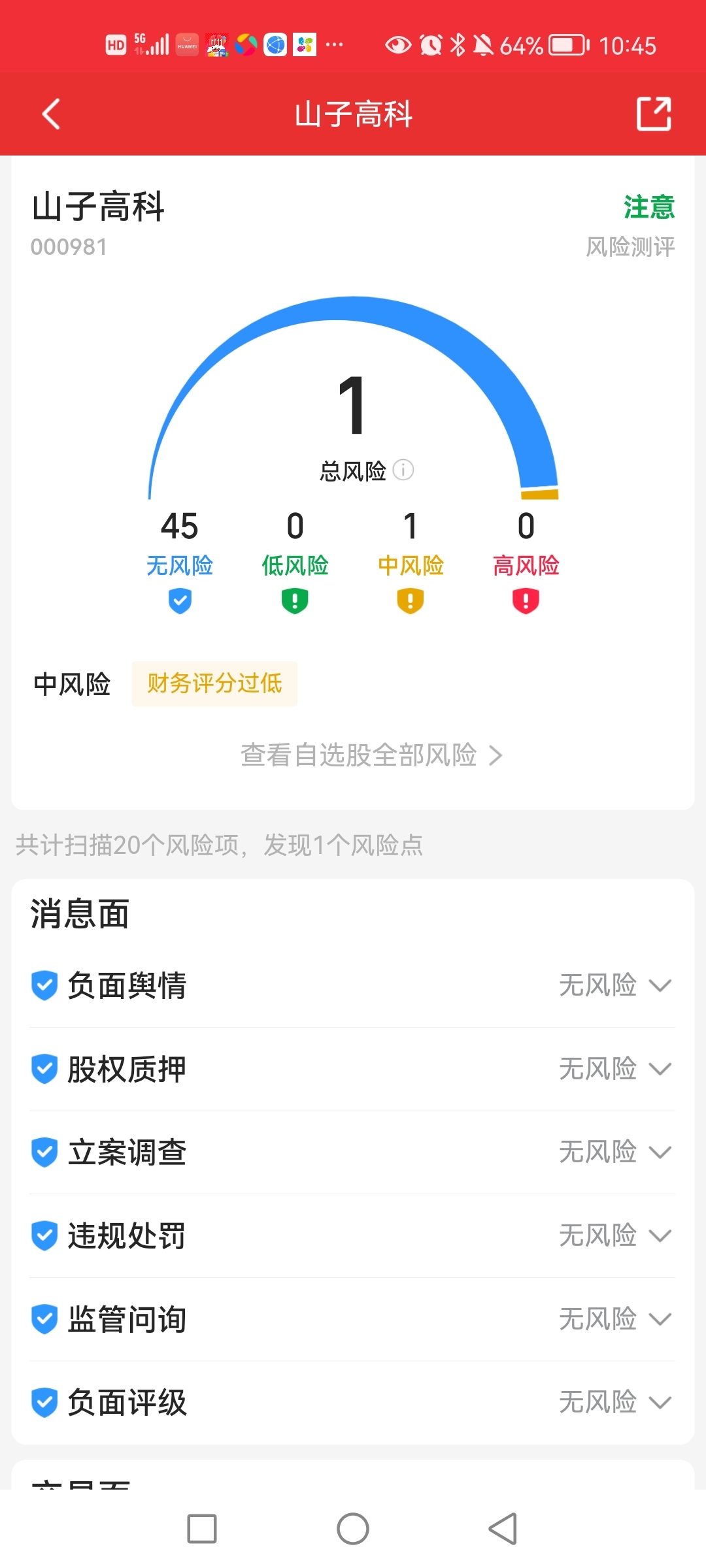706x1568 pixels.
Task: Open the share icon at top right
Action: 654,114
